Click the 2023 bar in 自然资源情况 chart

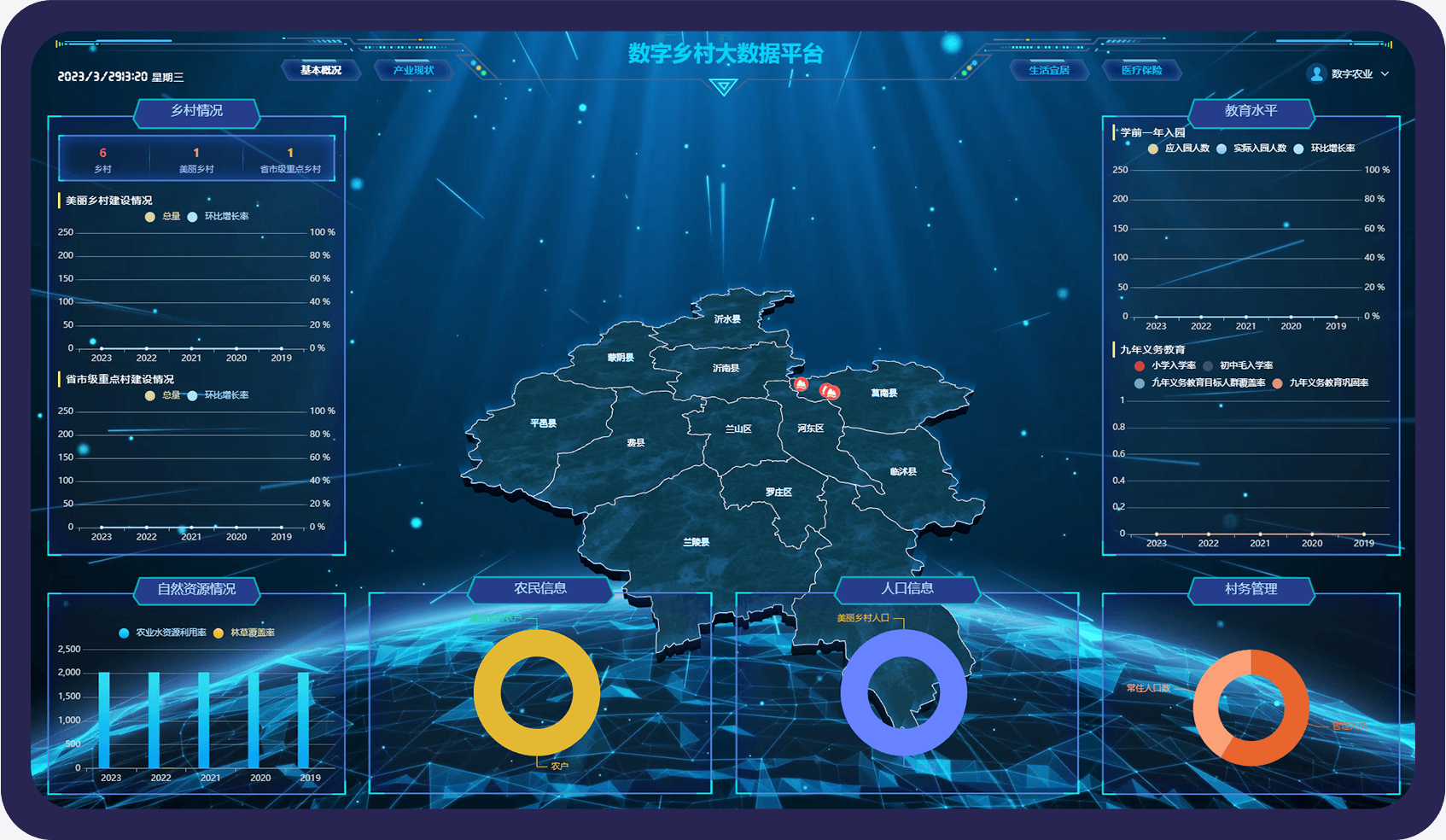click(104, 720)
